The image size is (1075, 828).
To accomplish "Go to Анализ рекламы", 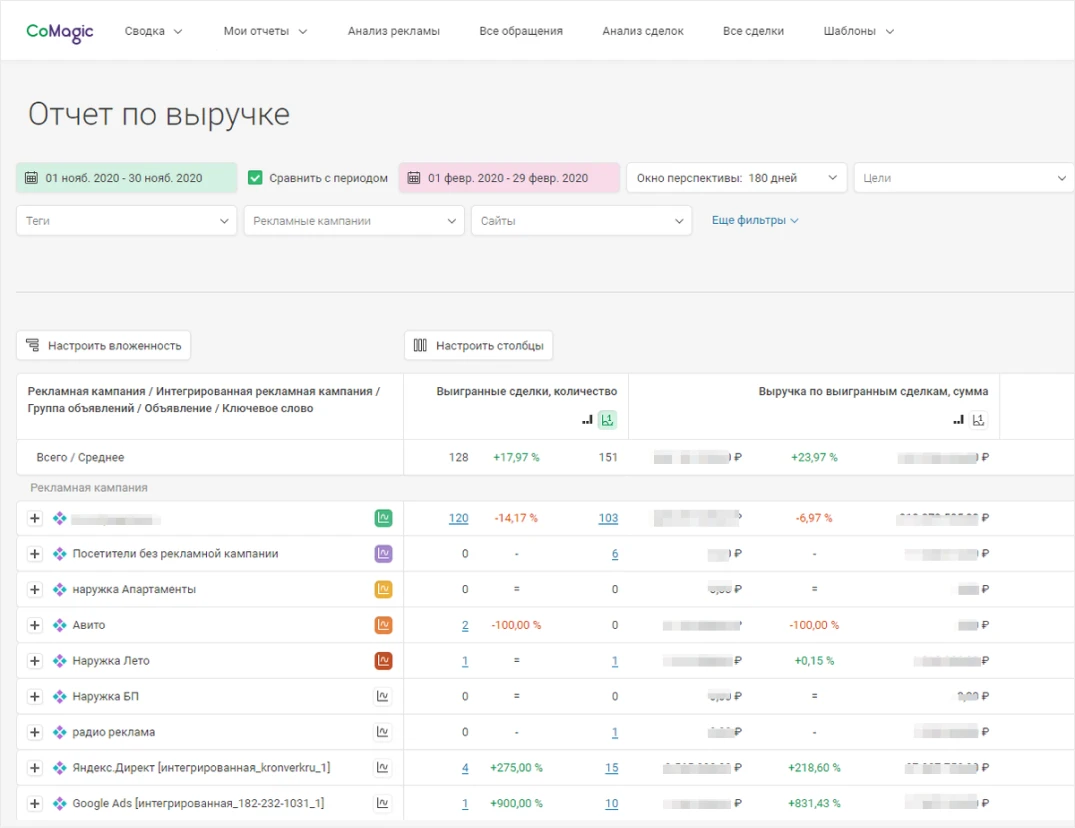I will 394,32.
